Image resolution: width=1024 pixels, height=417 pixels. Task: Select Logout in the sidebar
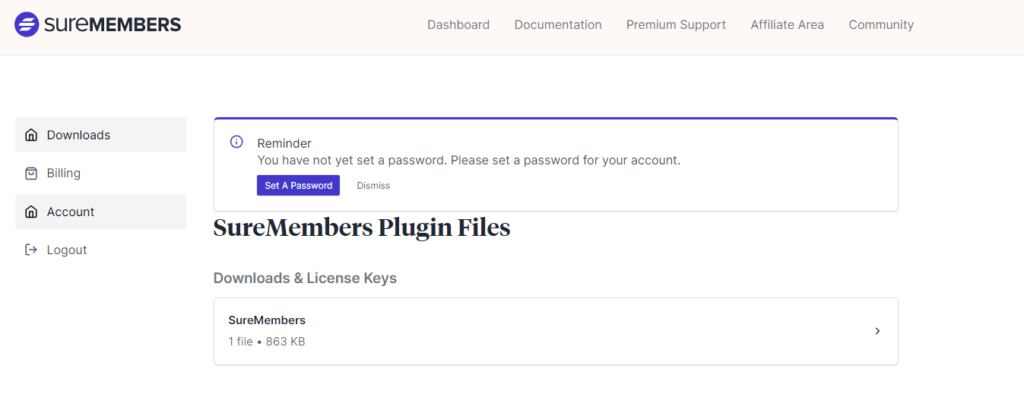pyautogui.click(x=101, y=249)
